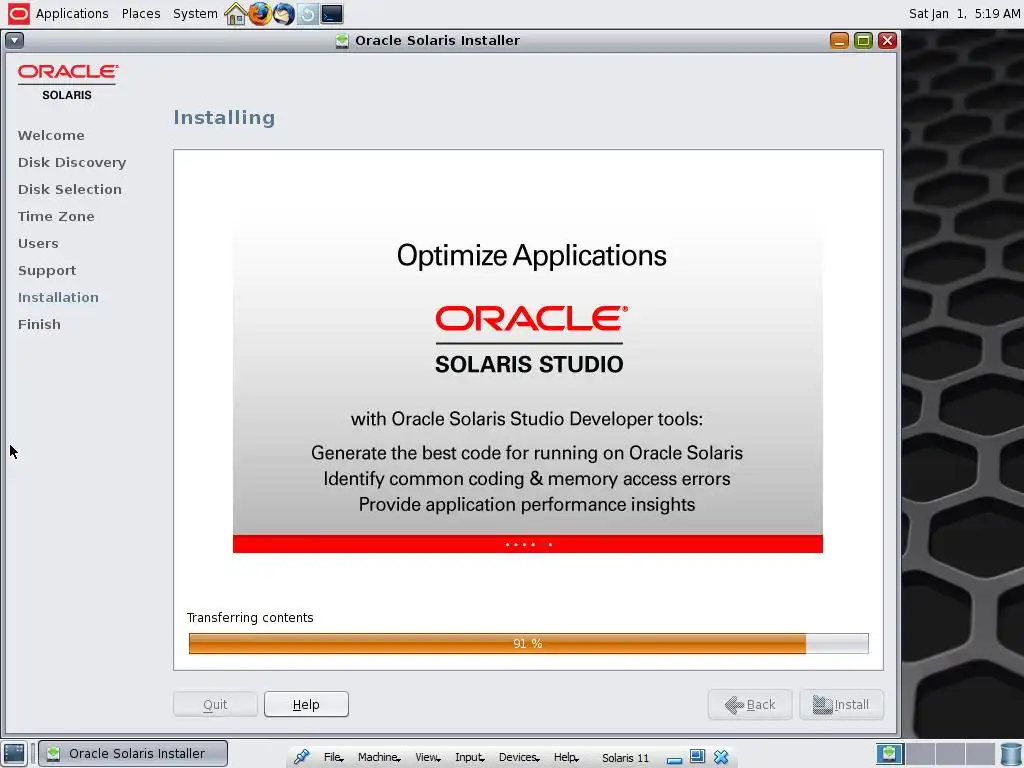Click the VirtualBox pin toolbar icon
Viewport: 1024px width, 768px height.
[x=301, y=757]
